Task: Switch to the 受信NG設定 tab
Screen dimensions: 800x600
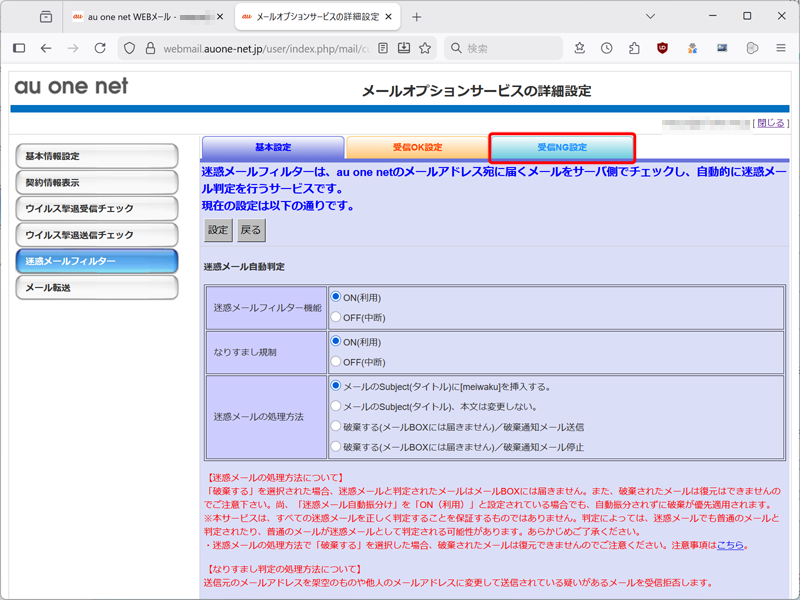Action: coord(562,147)
